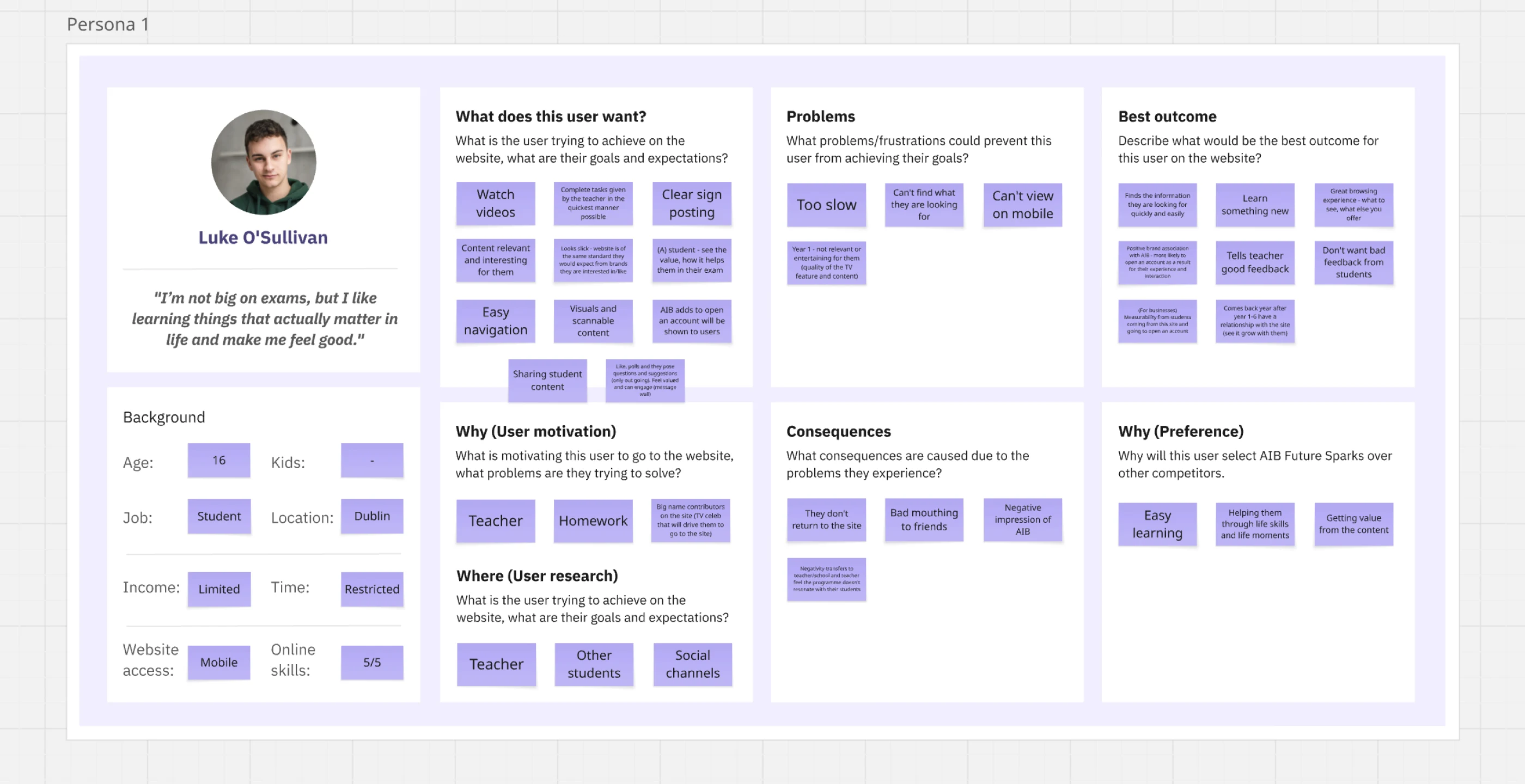Select the 'Dublin' location note
Screen dimensions: 1525x784
[372, 516]
